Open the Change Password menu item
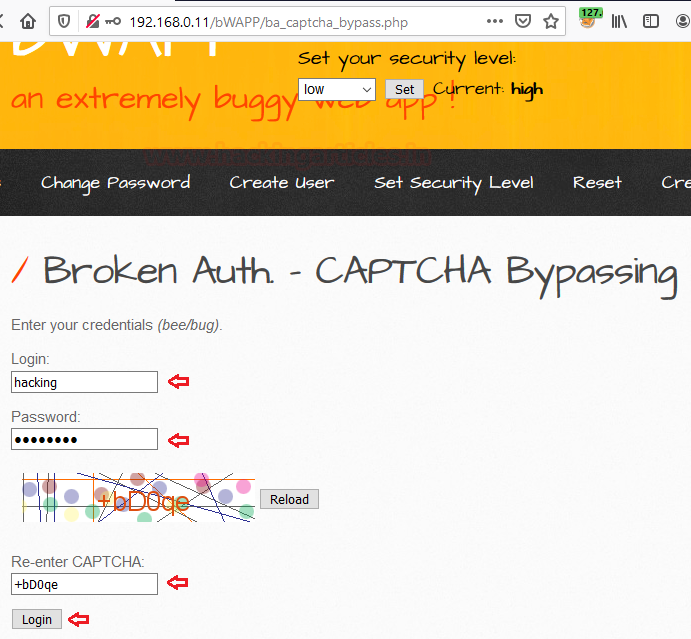This screenshot has width=691, height=639. pos(116,183)
